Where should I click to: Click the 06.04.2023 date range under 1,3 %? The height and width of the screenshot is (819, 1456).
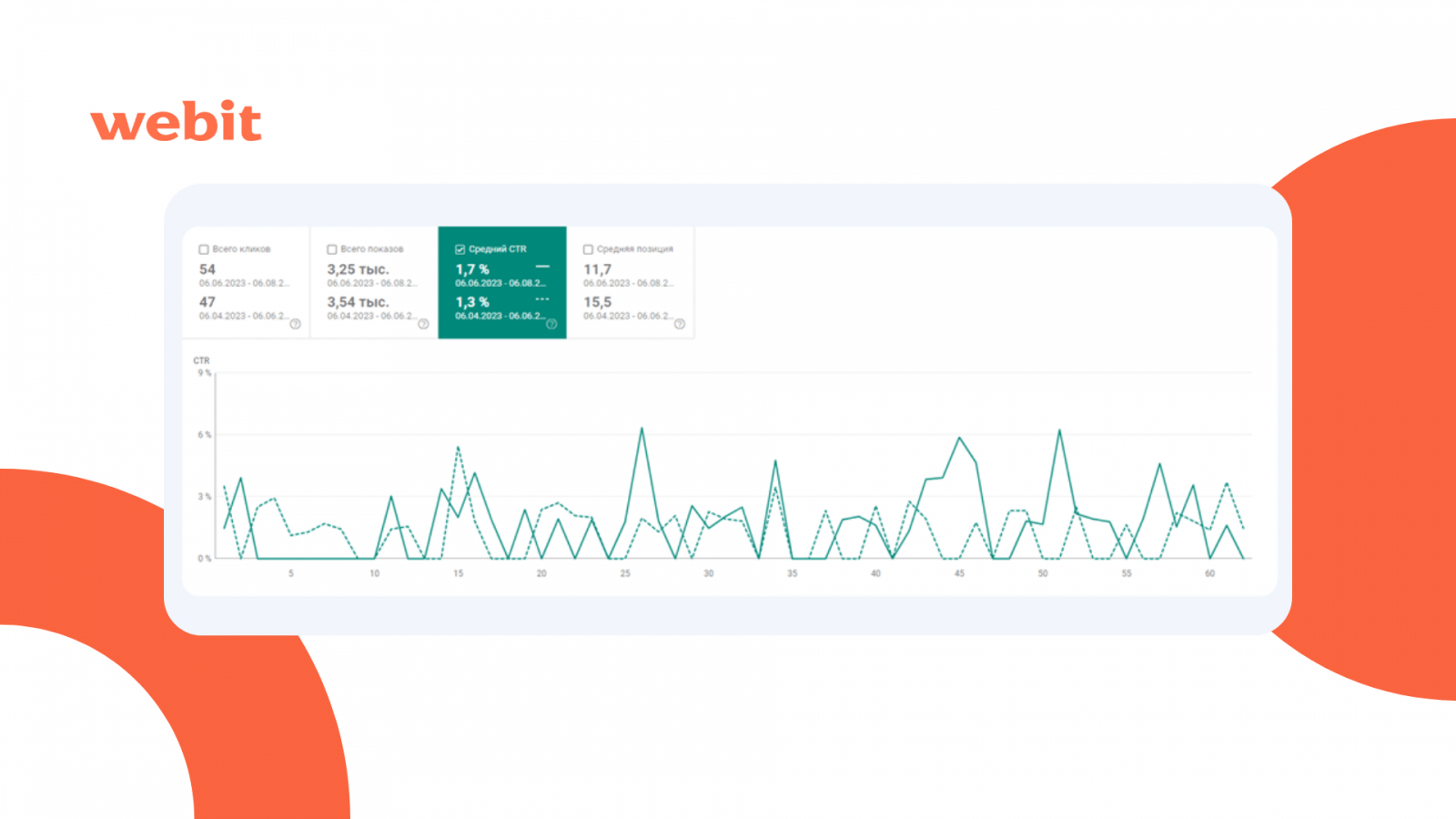click(500, 316)
